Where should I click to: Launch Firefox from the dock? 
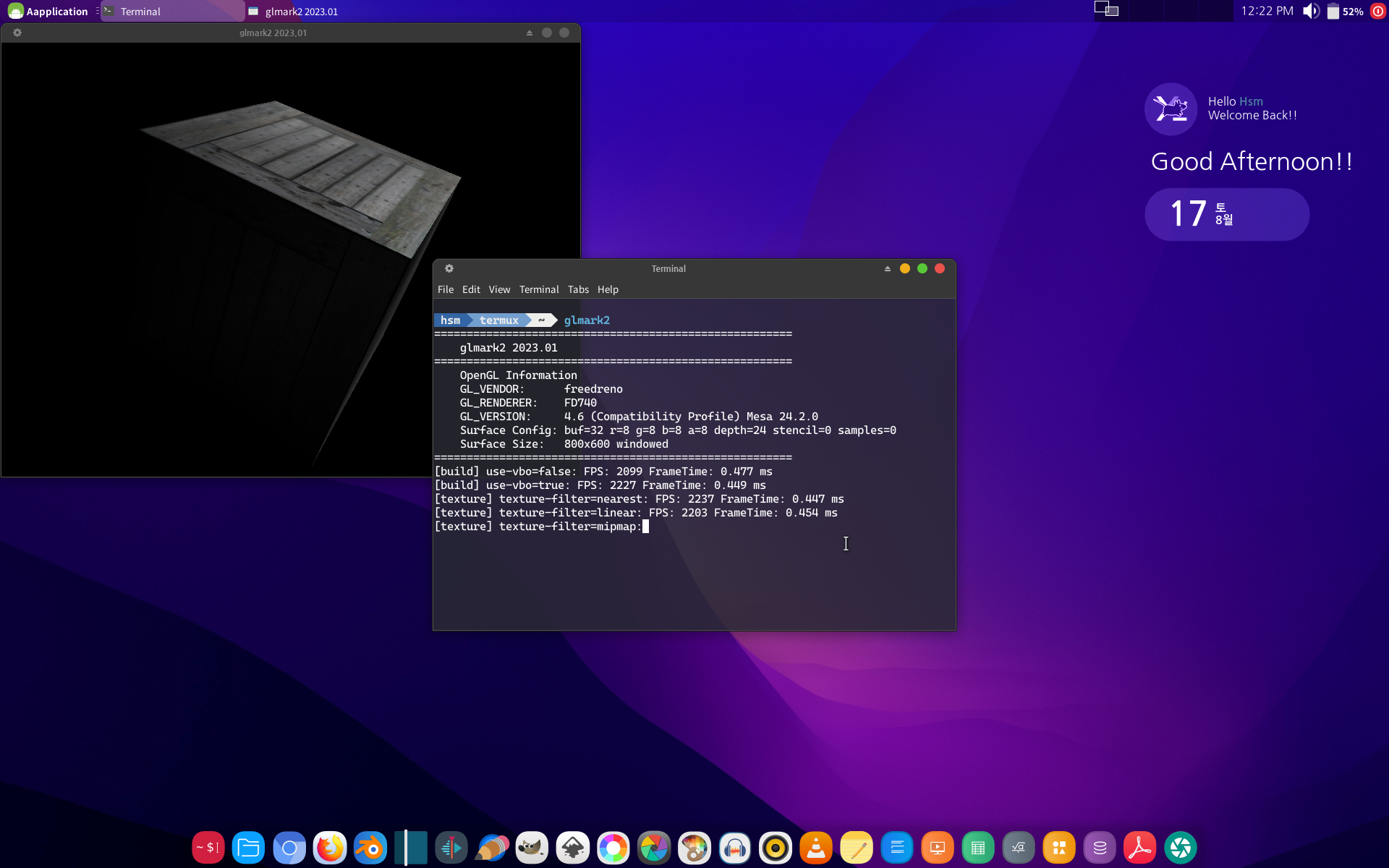pos(330,848)
